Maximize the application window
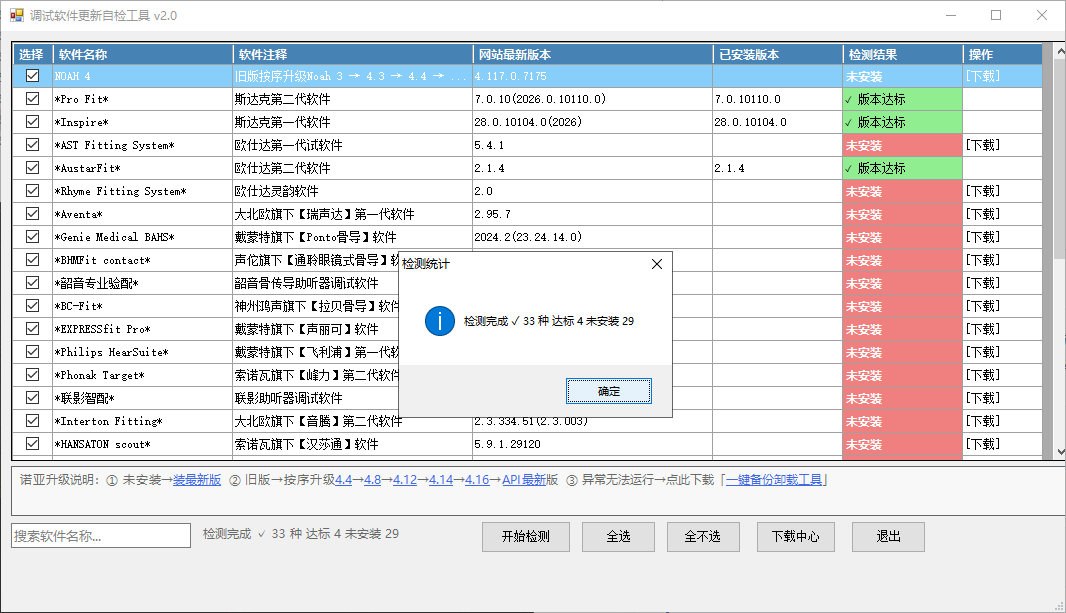1066x613 pixels. pyautogui.click(x=996, y=15)
